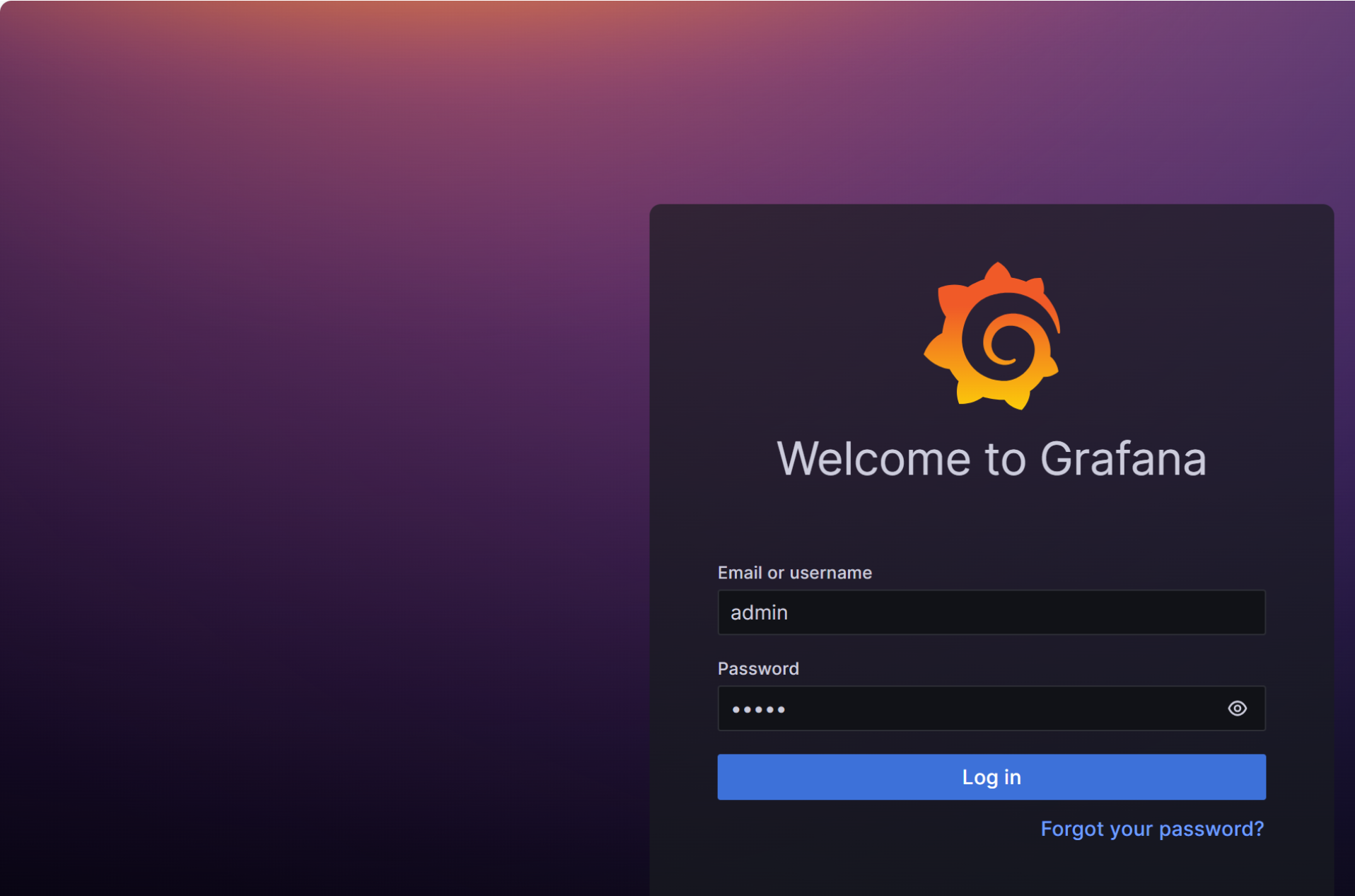Screen dimensions: 1355x896
Task: Select the Password input field
Action: 991,709
